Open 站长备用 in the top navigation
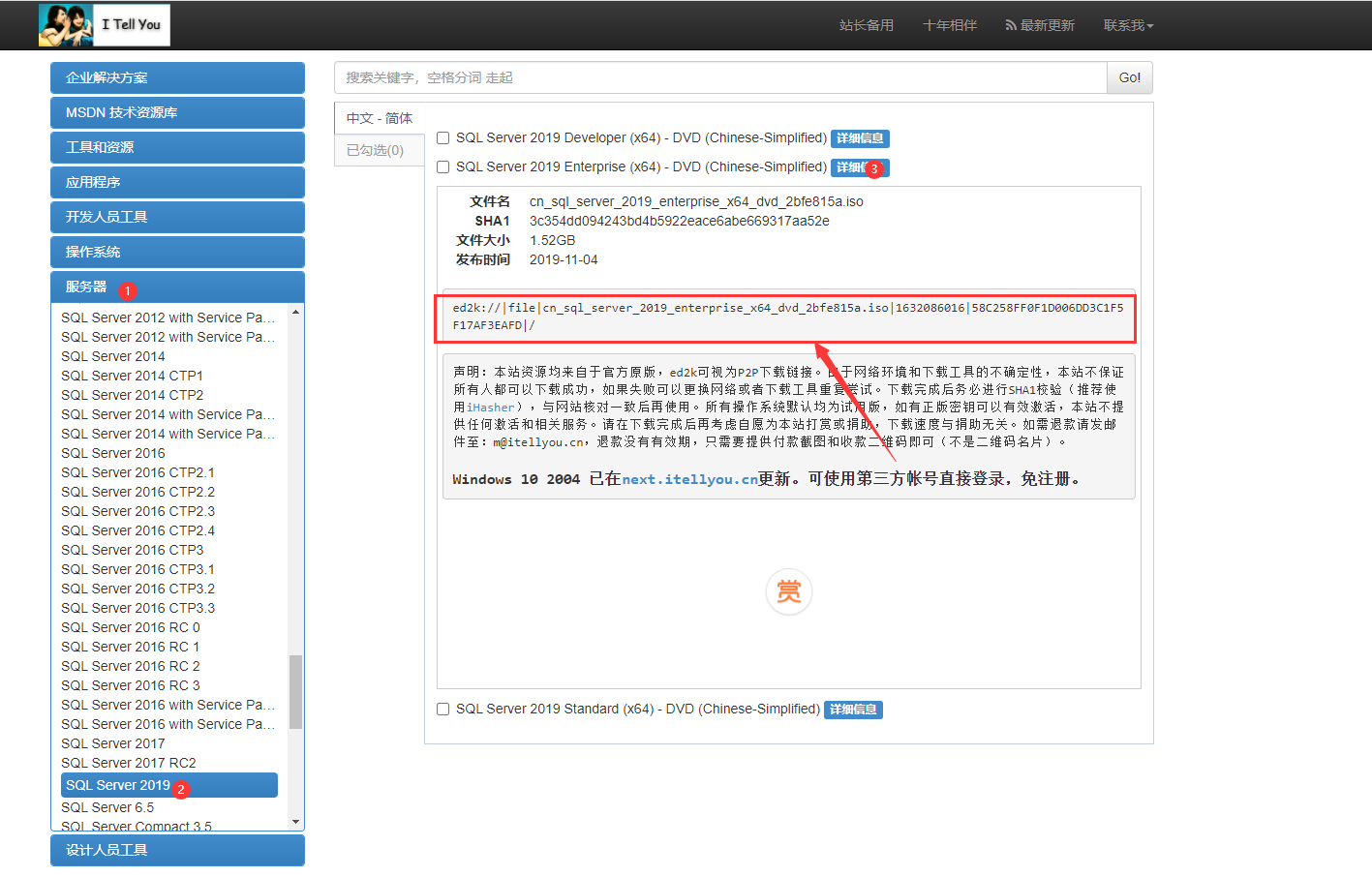This screenshot has width=1372, height=877. (x=867, y=25)
